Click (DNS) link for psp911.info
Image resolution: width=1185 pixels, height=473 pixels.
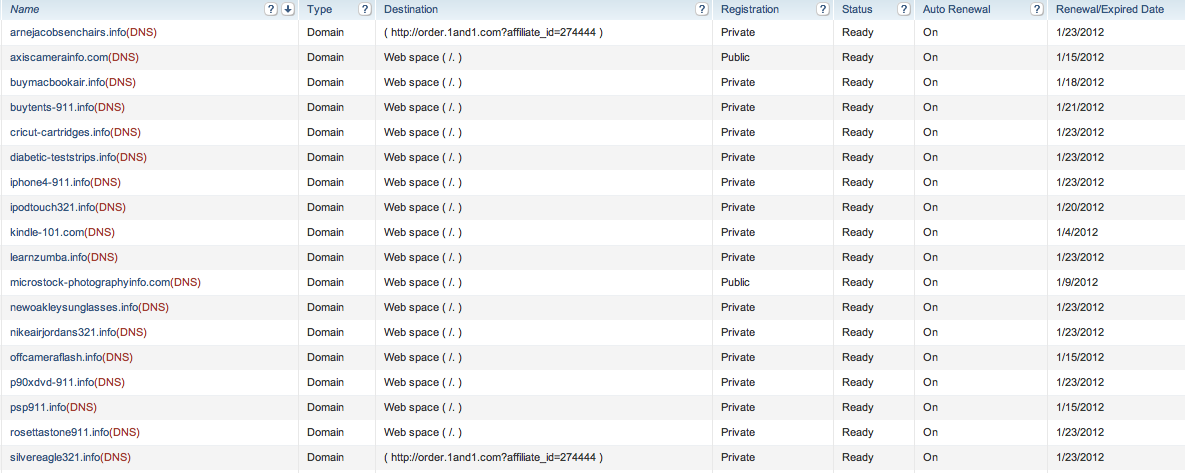[82, 407]
